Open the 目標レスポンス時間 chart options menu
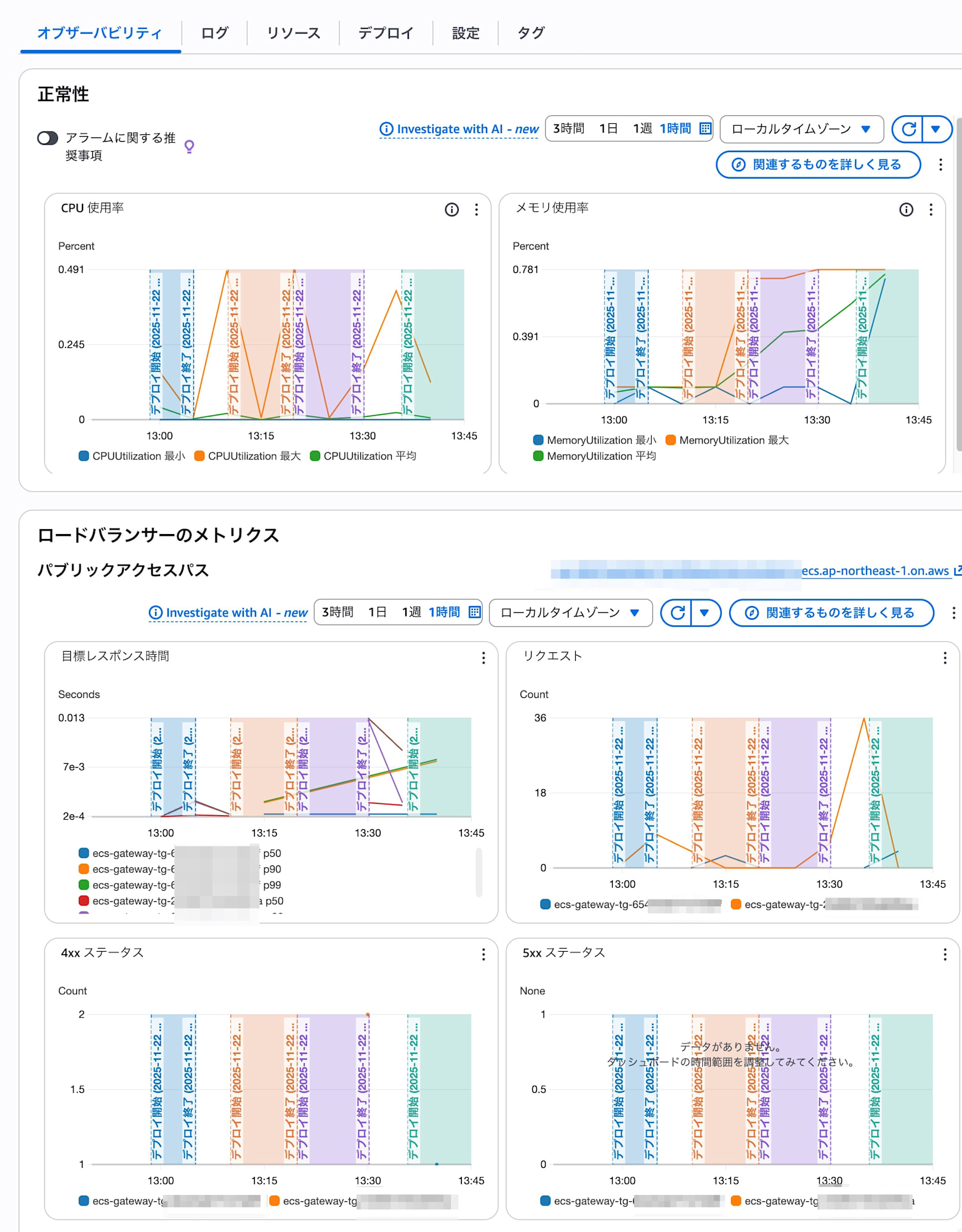 tap(483, 659)
